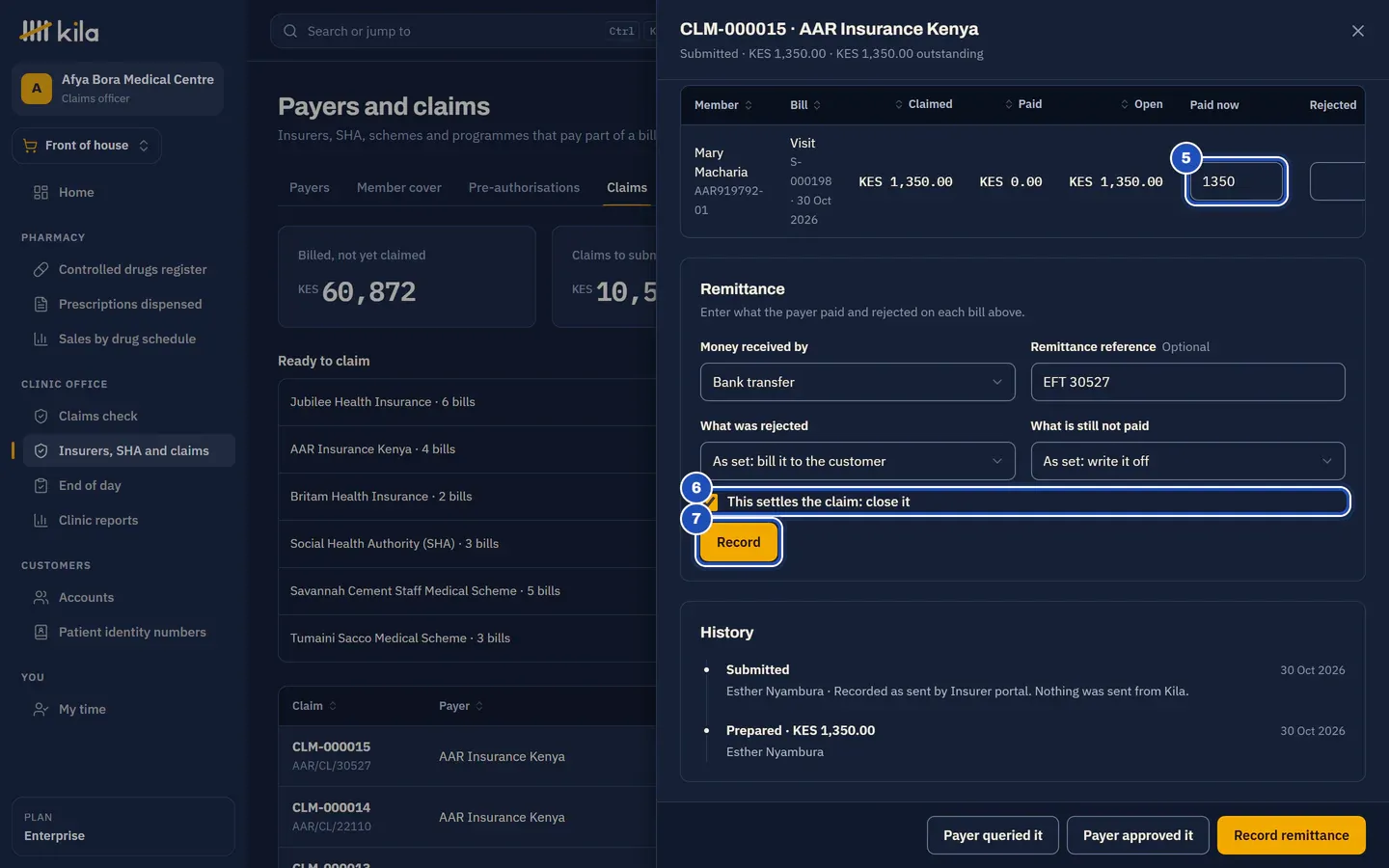Click the Remittance reference field

(1187, 382)
